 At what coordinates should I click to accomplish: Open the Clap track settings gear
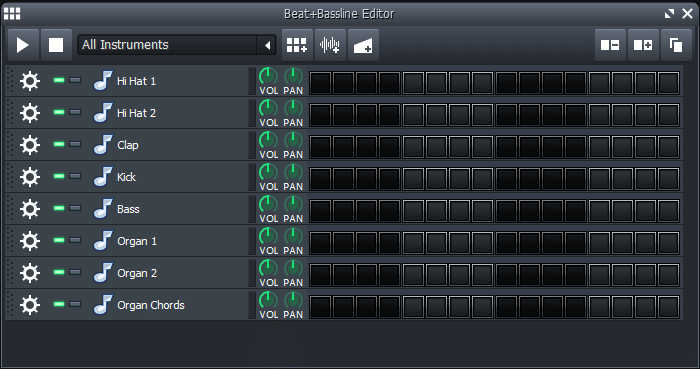30,145
